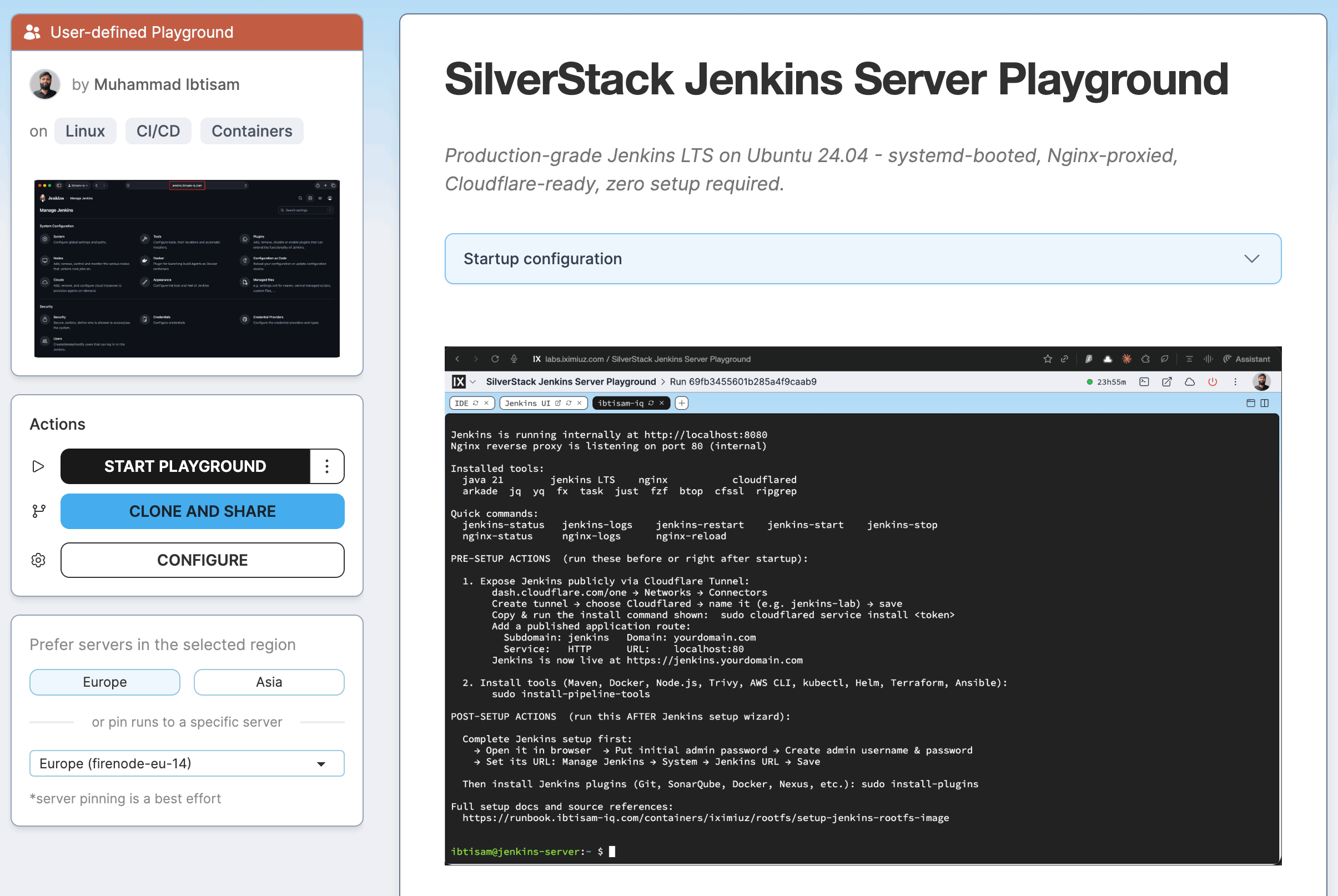Click the play triangle icon beside Start Playground
Viewport: 1338px width, 896px height.
click(x=38, y=466)
